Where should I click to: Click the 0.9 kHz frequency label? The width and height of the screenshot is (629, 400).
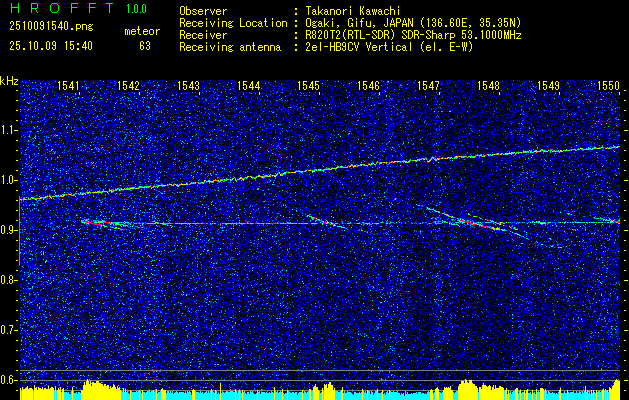9,230
